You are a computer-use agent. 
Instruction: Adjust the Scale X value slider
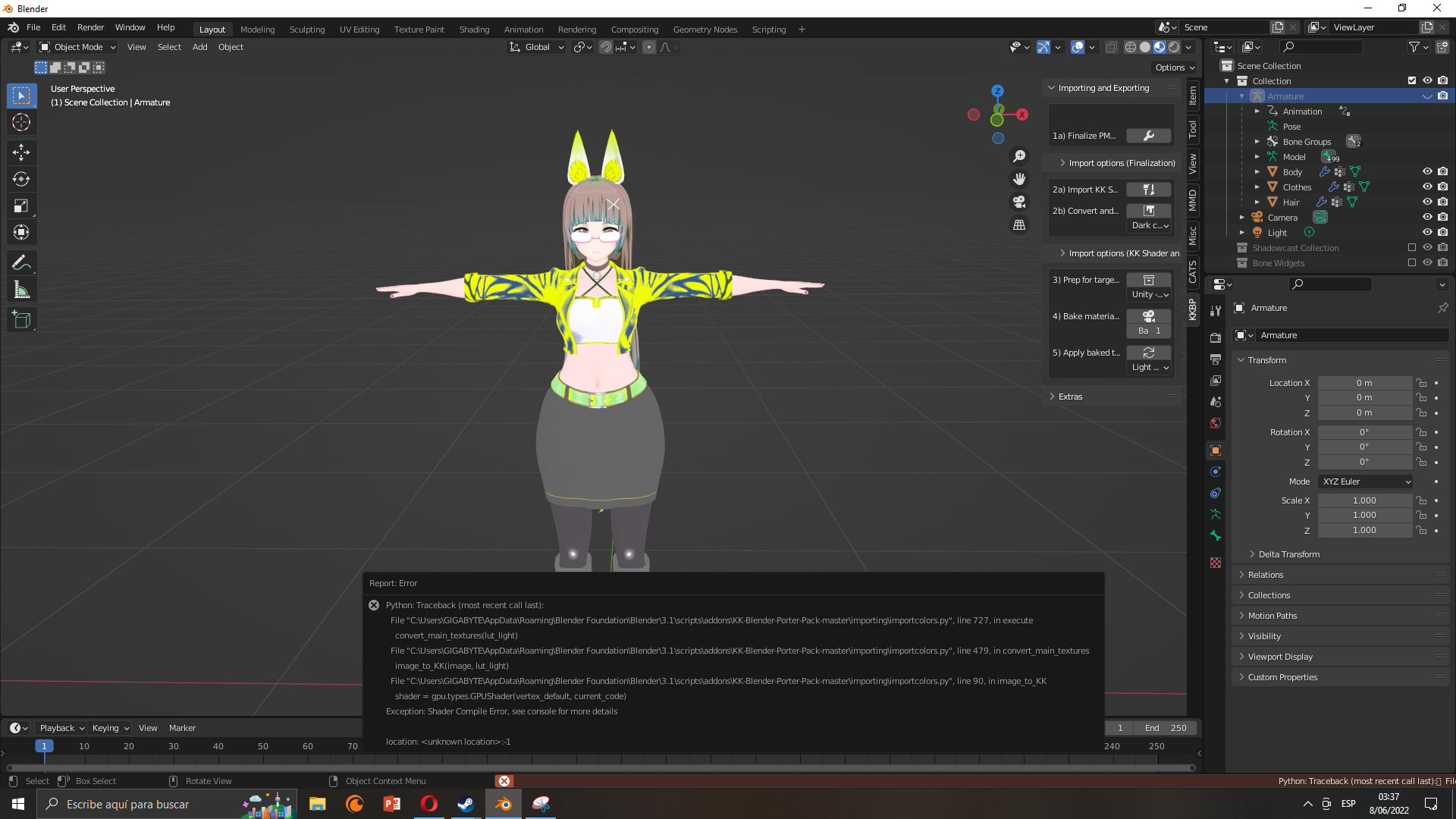point(1364,500)
